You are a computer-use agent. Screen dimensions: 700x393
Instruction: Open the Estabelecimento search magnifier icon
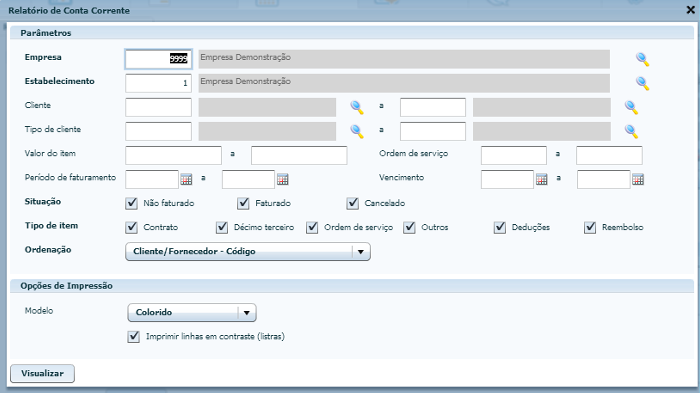pyautogui.click(x=642, y=83)
